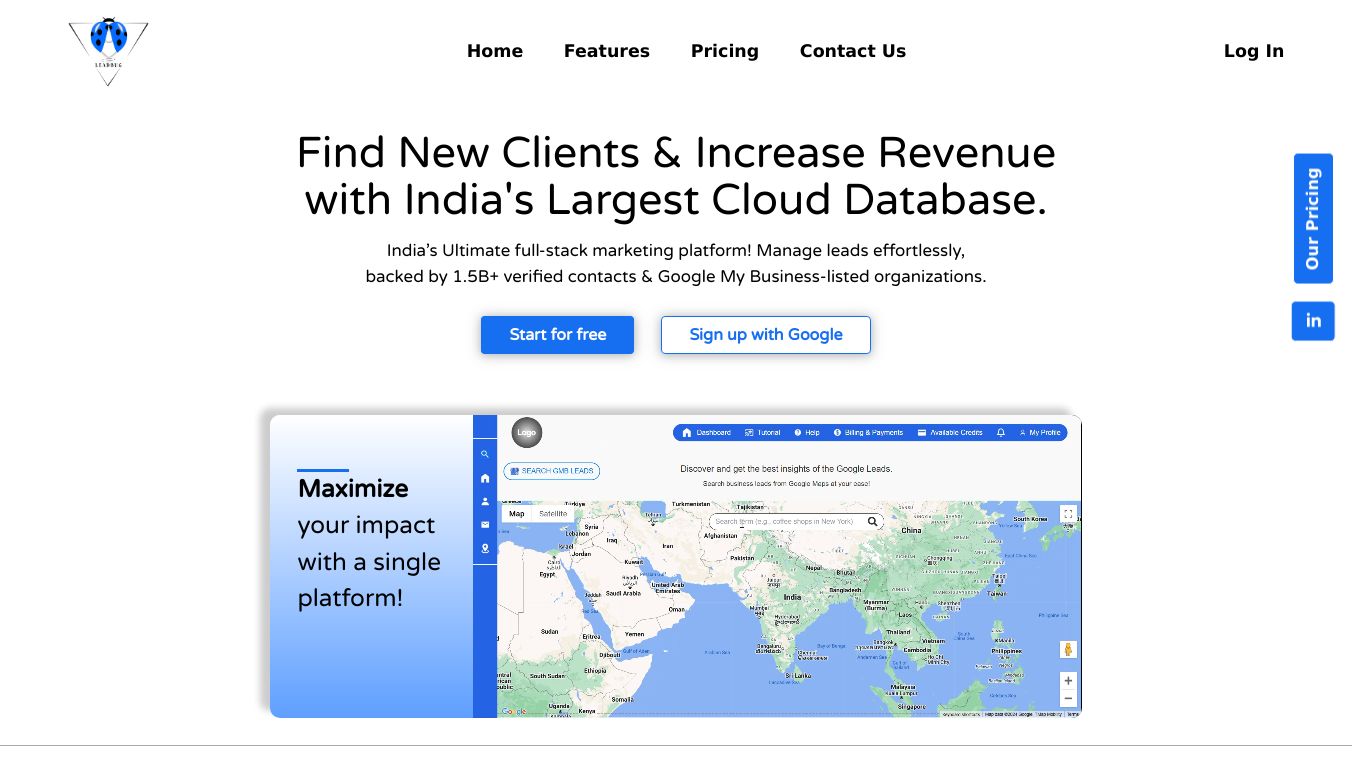Click the magnifier in the map search box
This screenshot has width=1352, height=760.
point(872,521)
